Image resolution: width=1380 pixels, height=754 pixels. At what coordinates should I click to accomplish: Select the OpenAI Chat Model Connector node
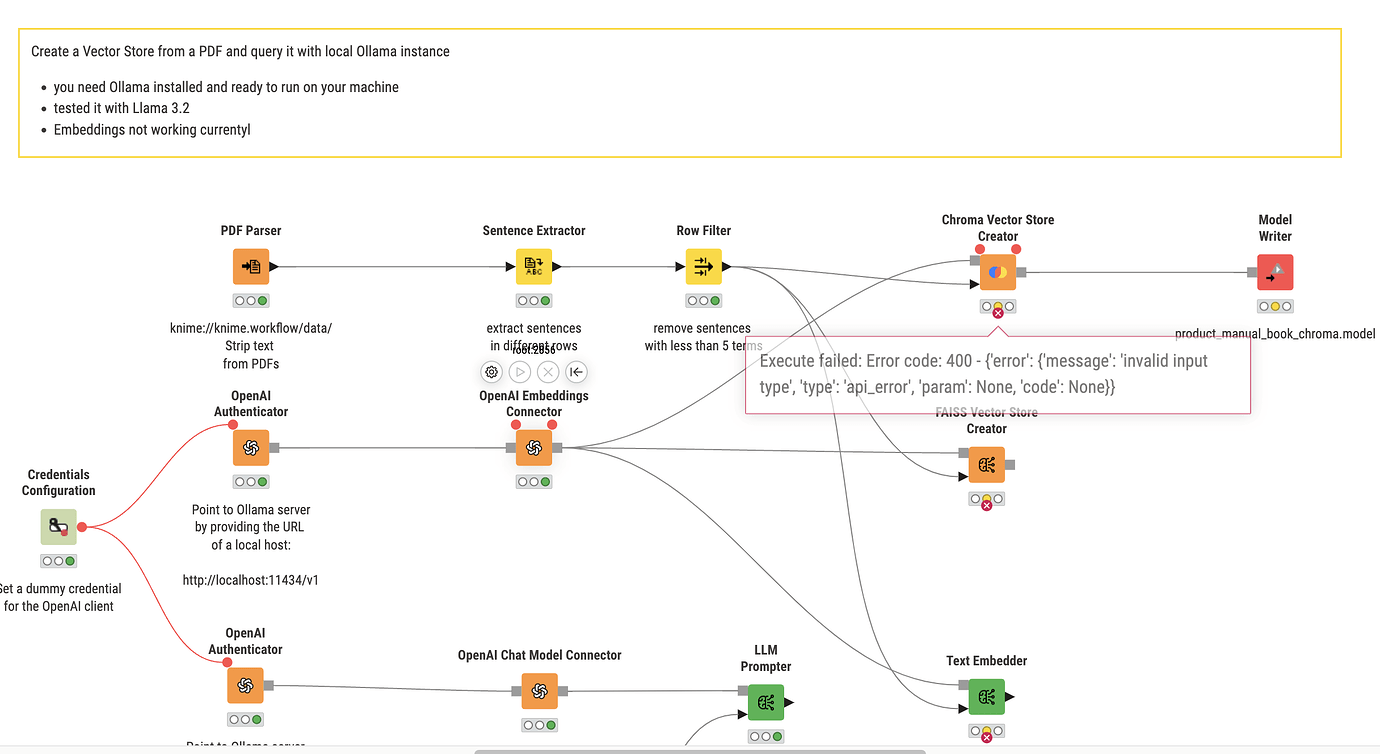[539, 690]
